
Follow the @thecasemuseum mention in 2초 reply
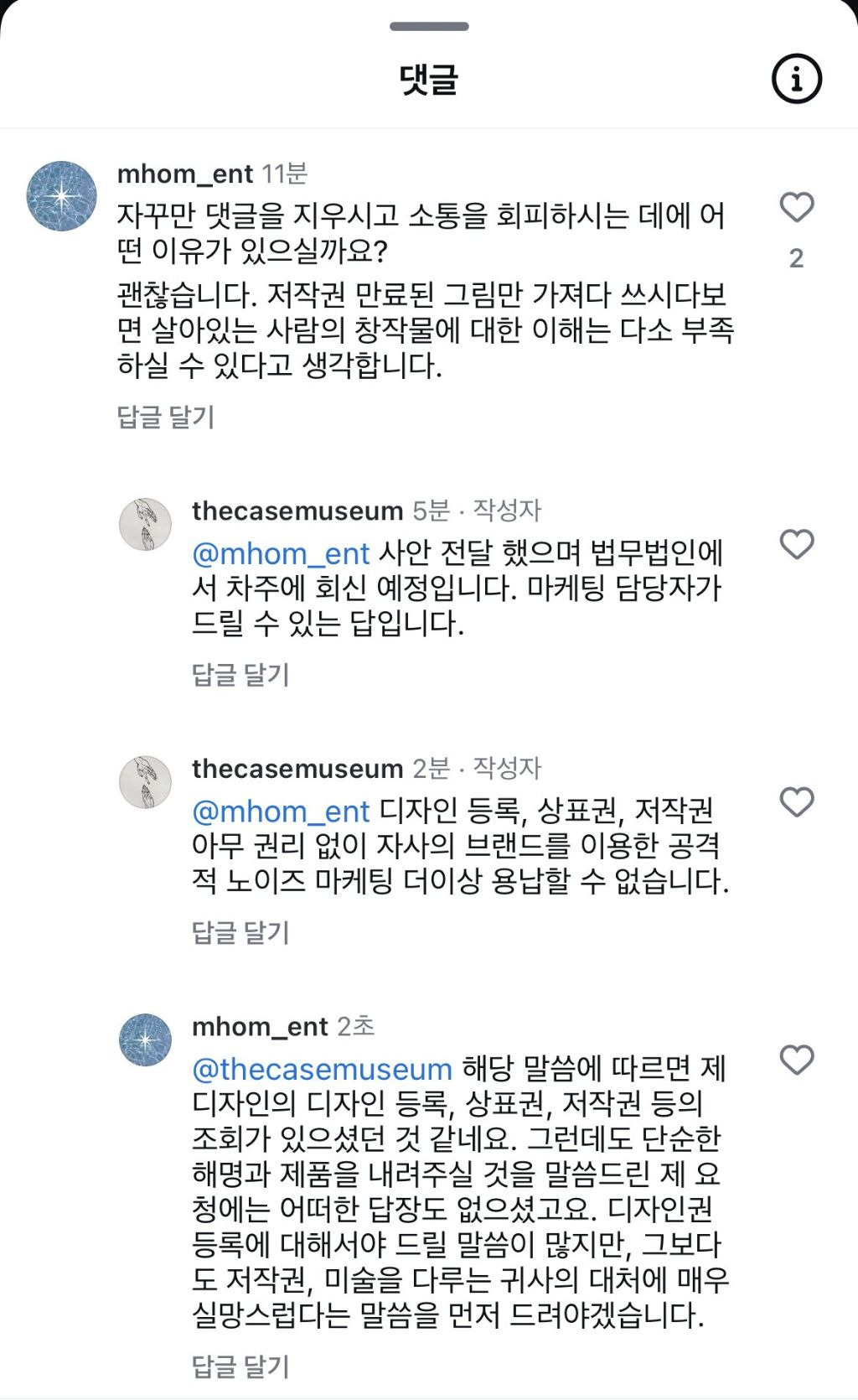click(x=322, y=1069)
